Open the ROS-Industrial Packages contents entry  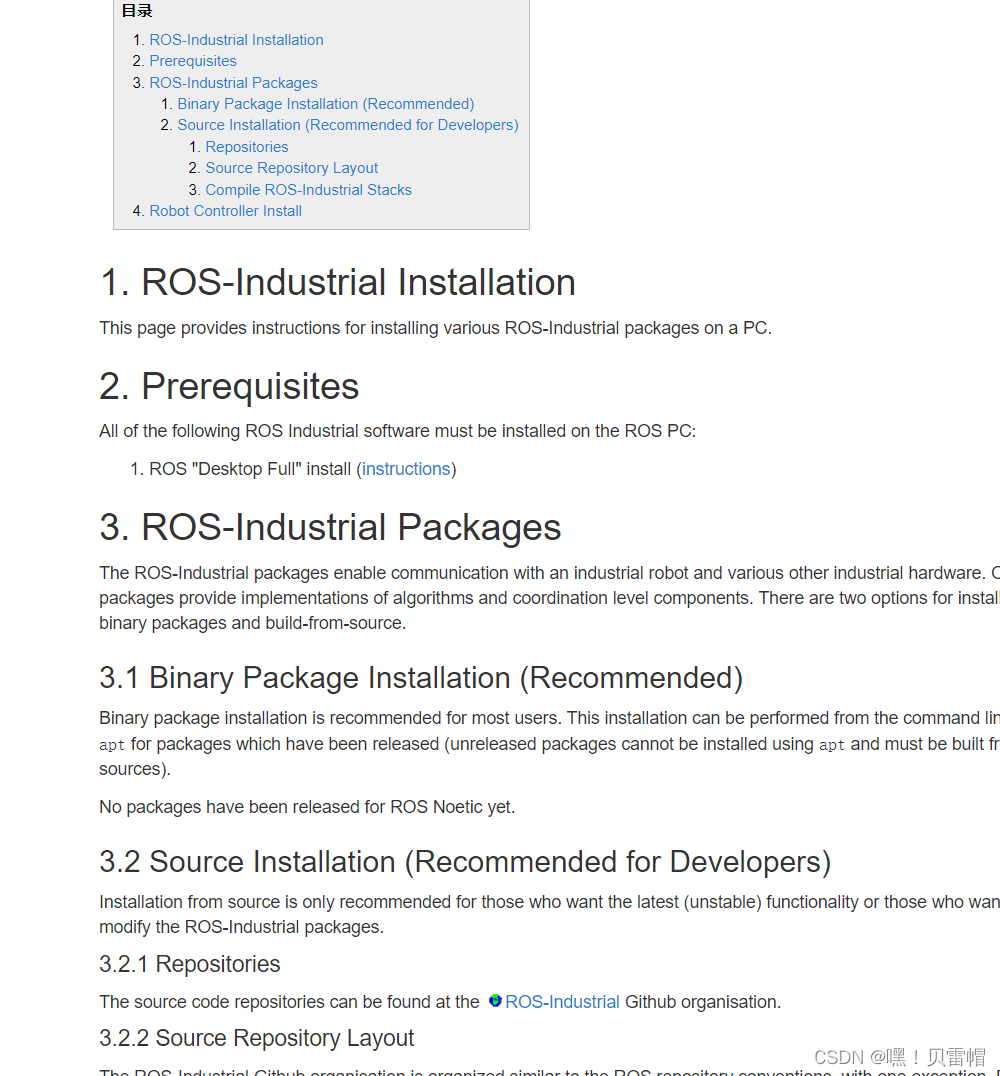(x=233, y=82)
